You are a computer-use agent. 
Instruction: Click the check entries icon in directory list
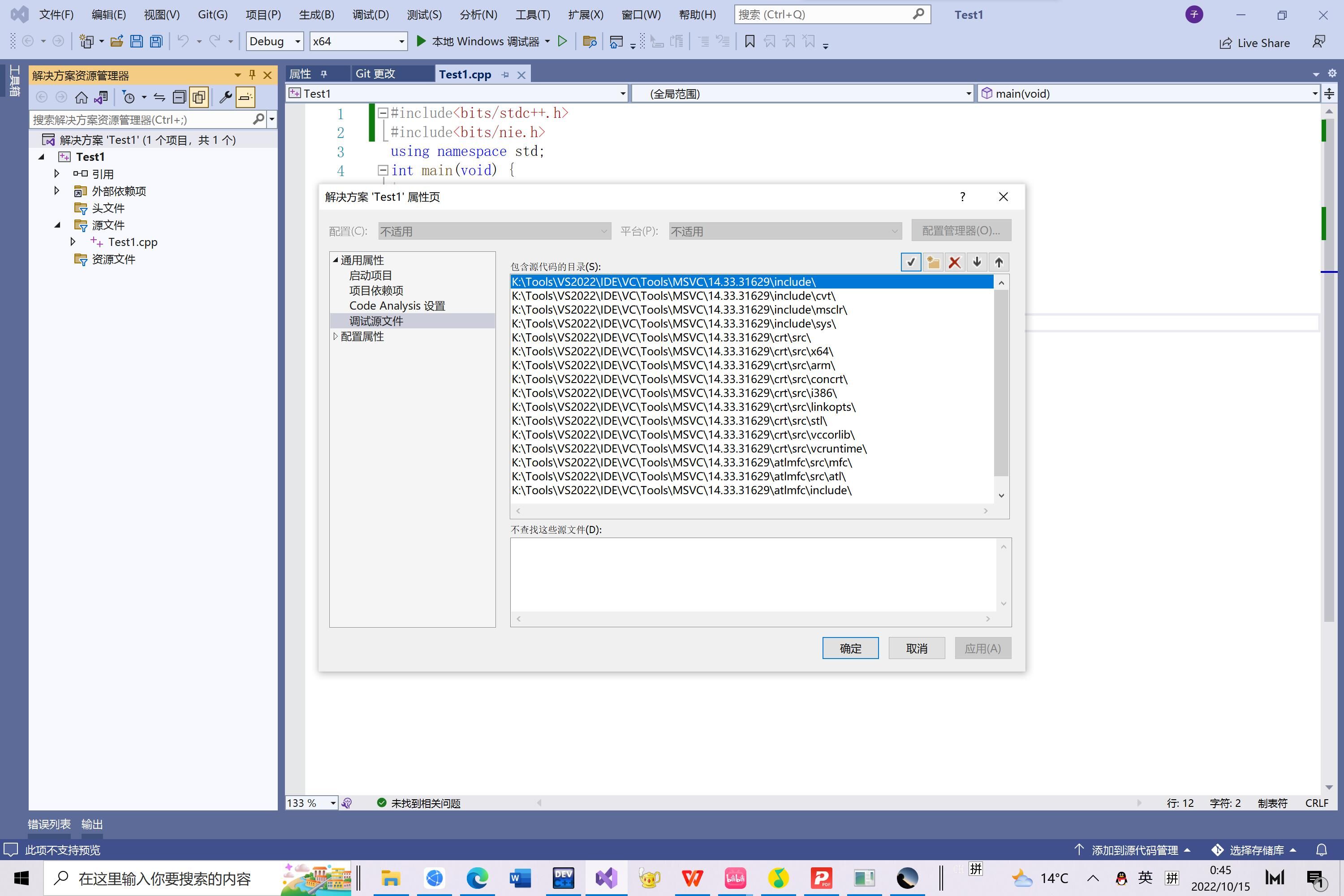click(x=911, y=262)
